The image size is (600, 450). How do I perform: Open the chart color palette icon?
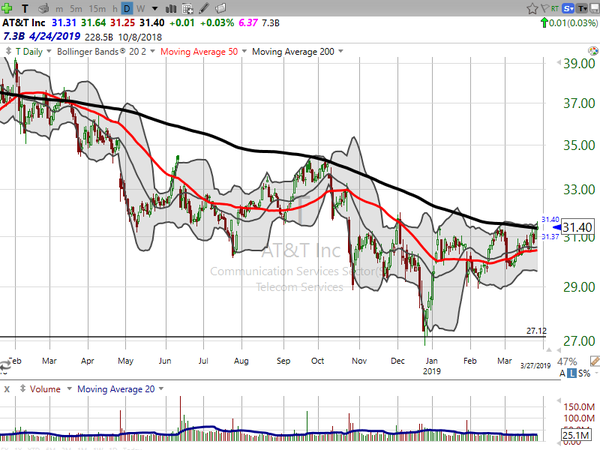pos(593,51)
